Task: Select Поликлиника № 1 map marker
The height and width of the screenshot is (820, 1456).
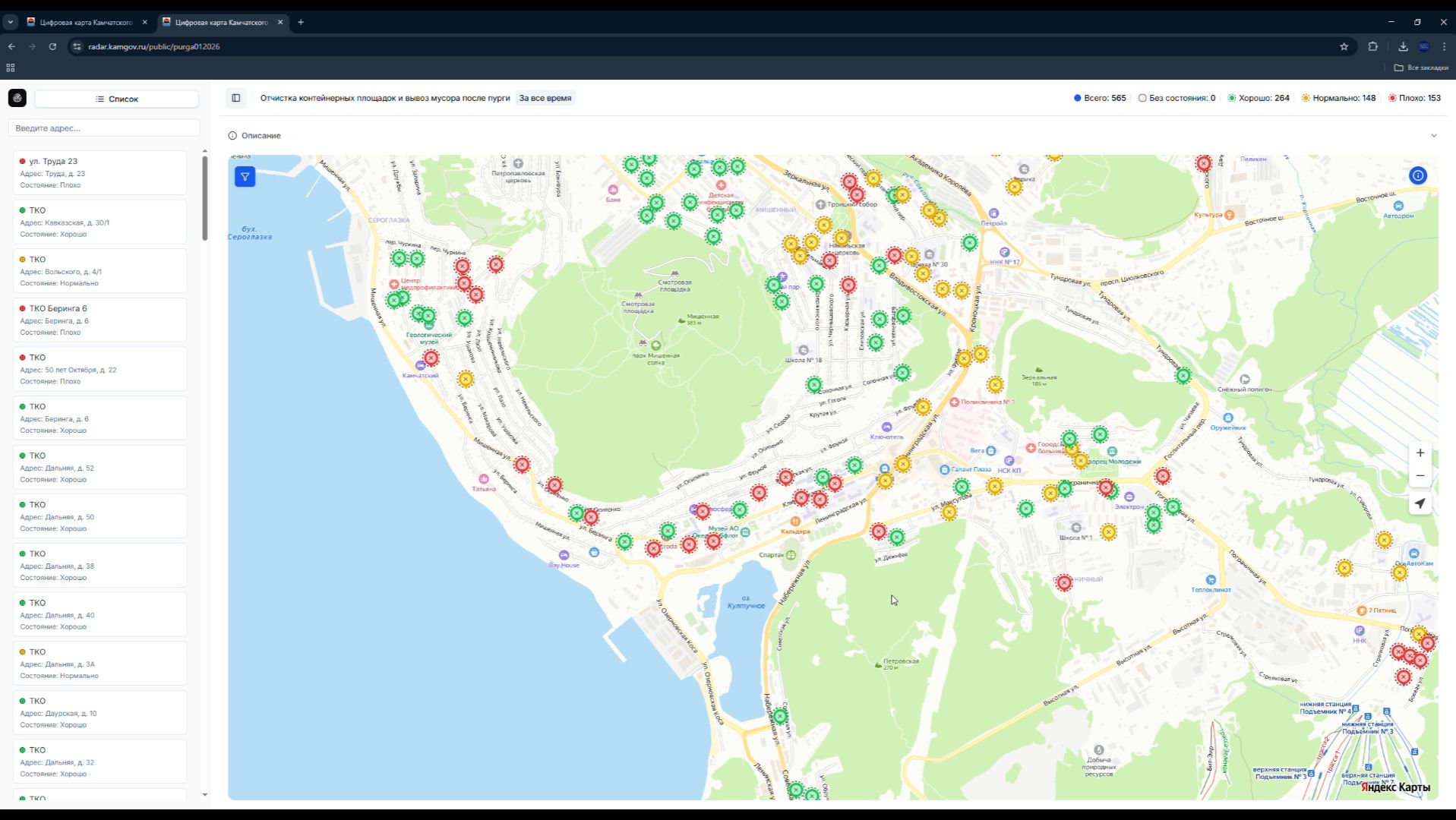Action: (x=954, y=402)
